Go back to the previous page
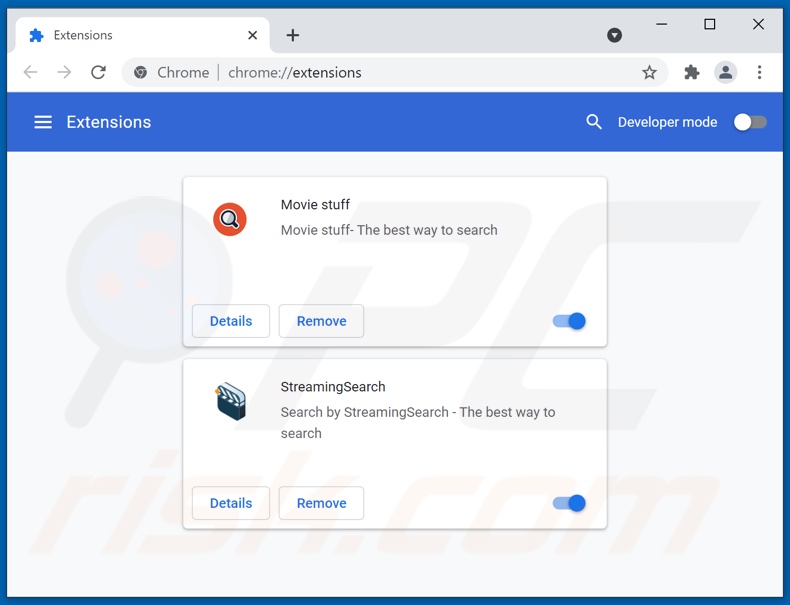This screenshot has height=605, width=790. coord(31,72)
